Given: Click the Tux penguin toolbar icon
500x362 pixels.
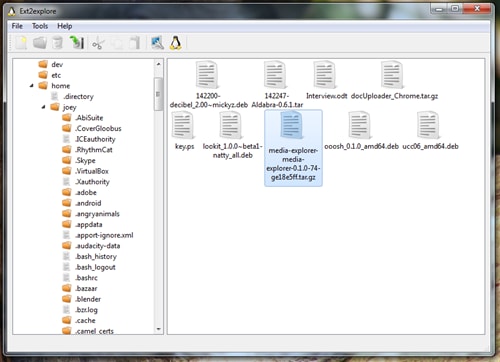Looking at the screenshot, I should [176, 43].
